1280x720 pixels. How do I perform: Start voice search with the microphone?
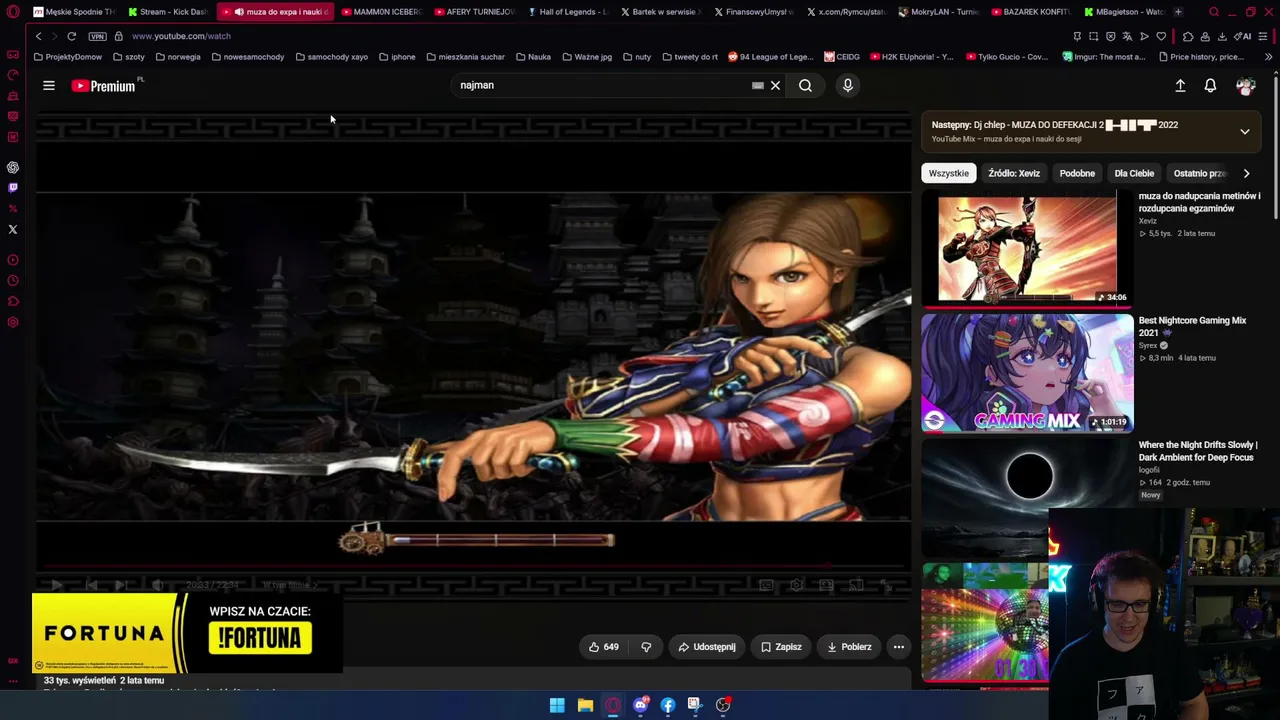point(848,85)
